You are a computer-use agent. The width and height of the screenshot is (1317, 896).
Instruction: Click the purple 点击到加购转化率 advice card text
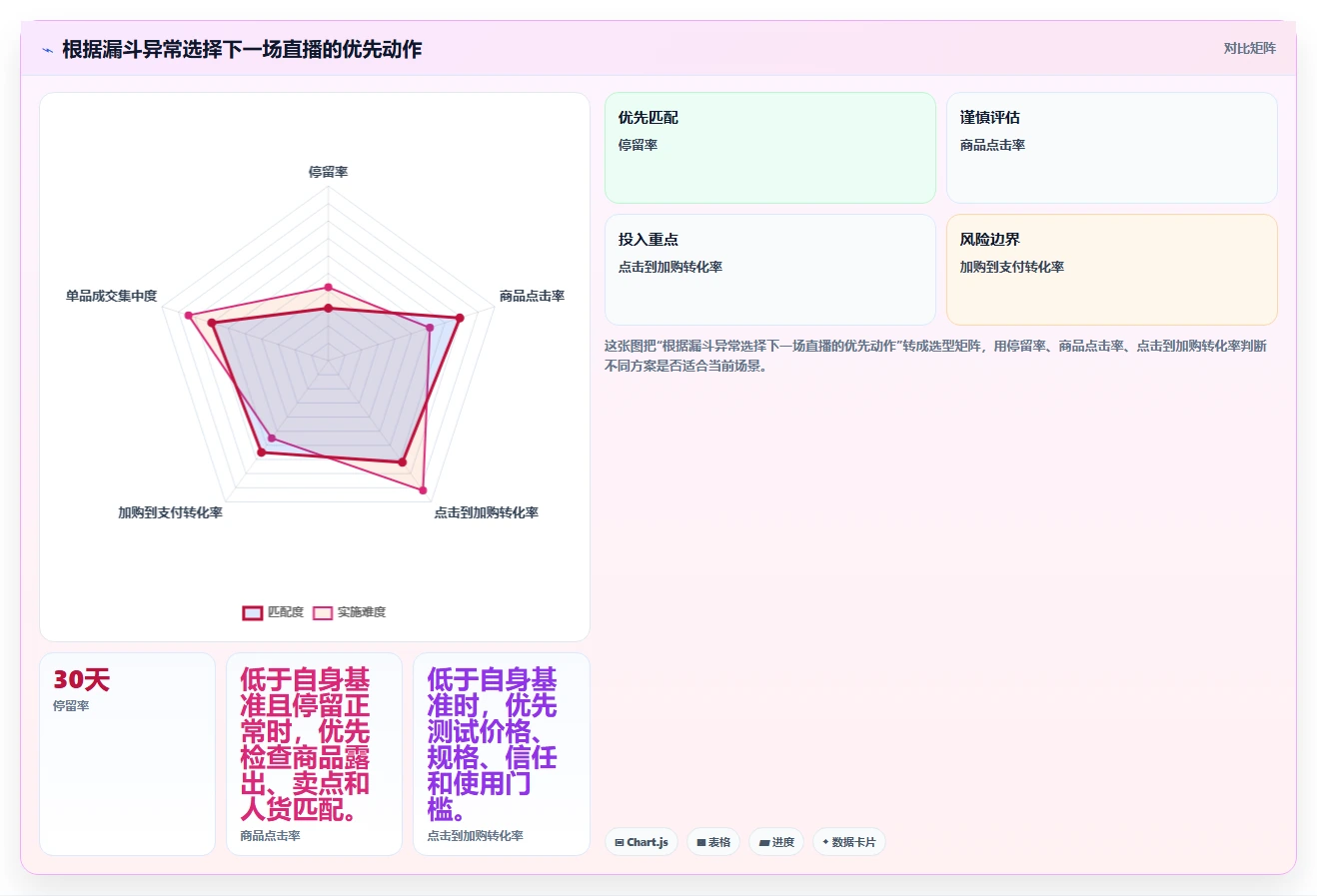(x=492, y=744)
